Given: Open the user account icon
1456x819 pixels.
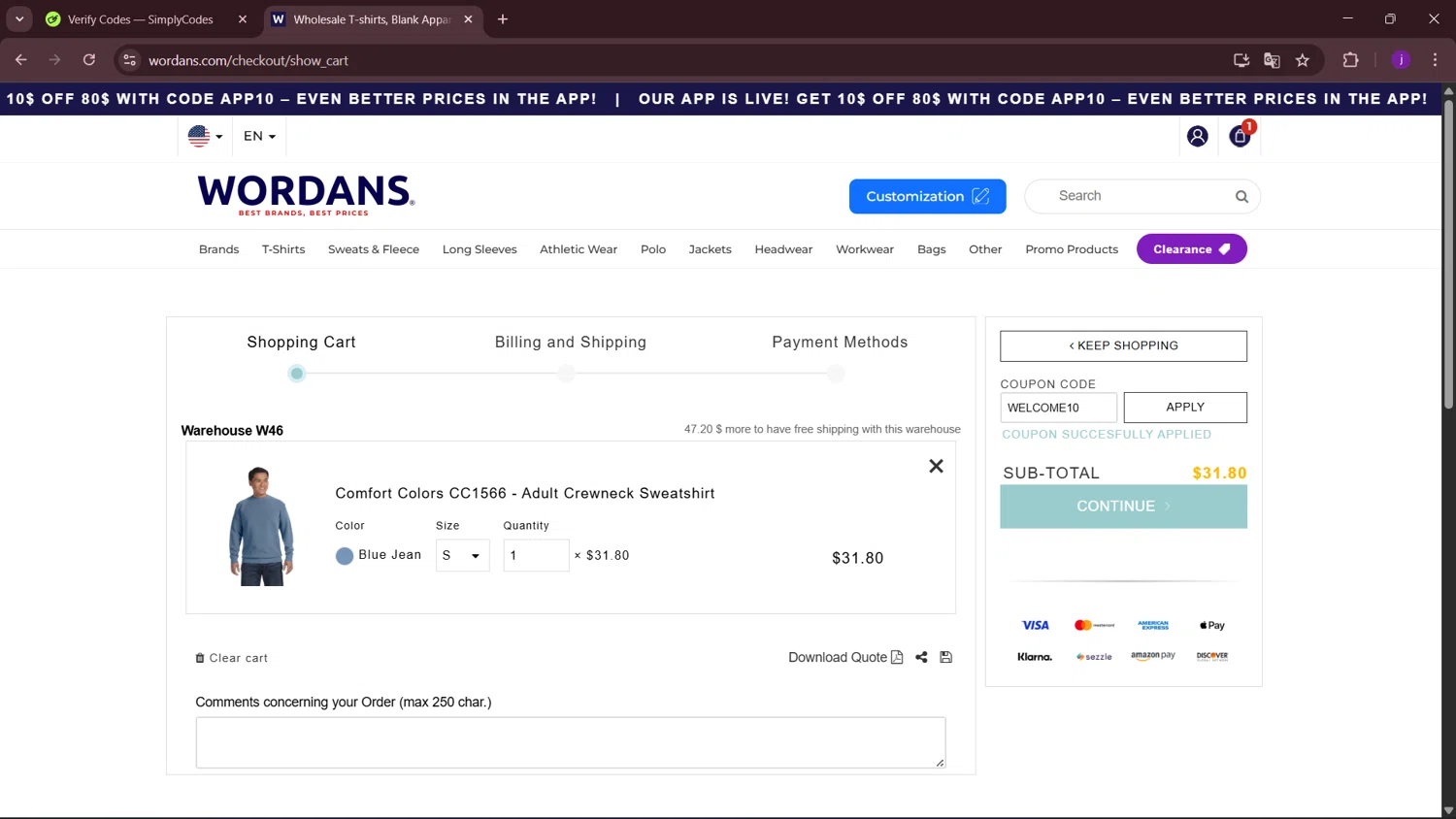Looking at the screenshot, I should pos(1197,137).
